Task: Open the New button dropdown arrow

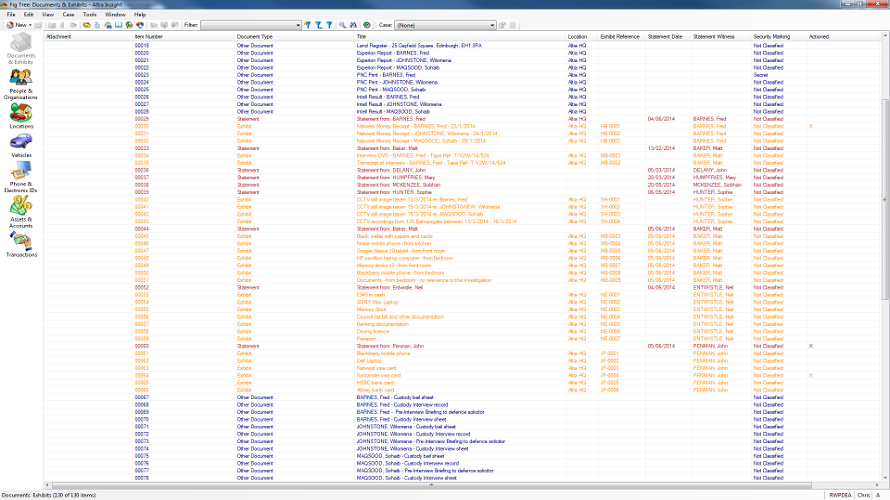Action: (x=30, y=25)
